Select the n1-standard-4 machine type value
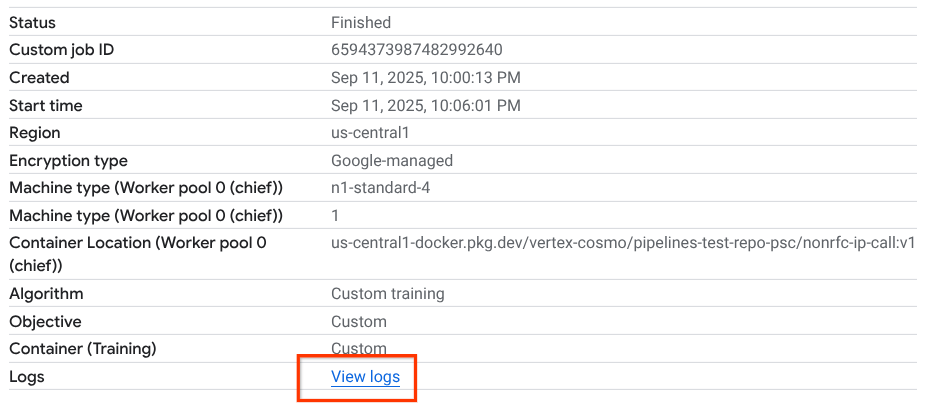The width and height of the screenshot is (944, 406). (x=381, y=188)
